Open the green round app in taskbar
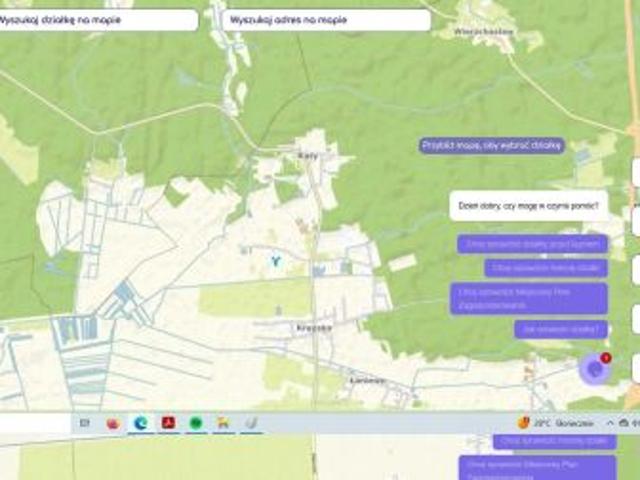Viewport: 640px width, 480px height. click(196, 423)
